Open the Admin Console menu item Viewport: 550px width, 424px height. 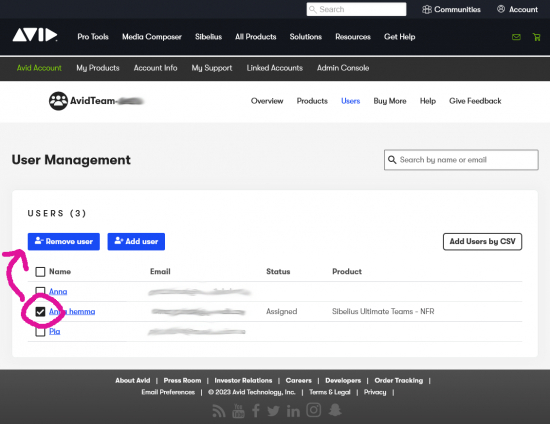click(x=343, y=68)
